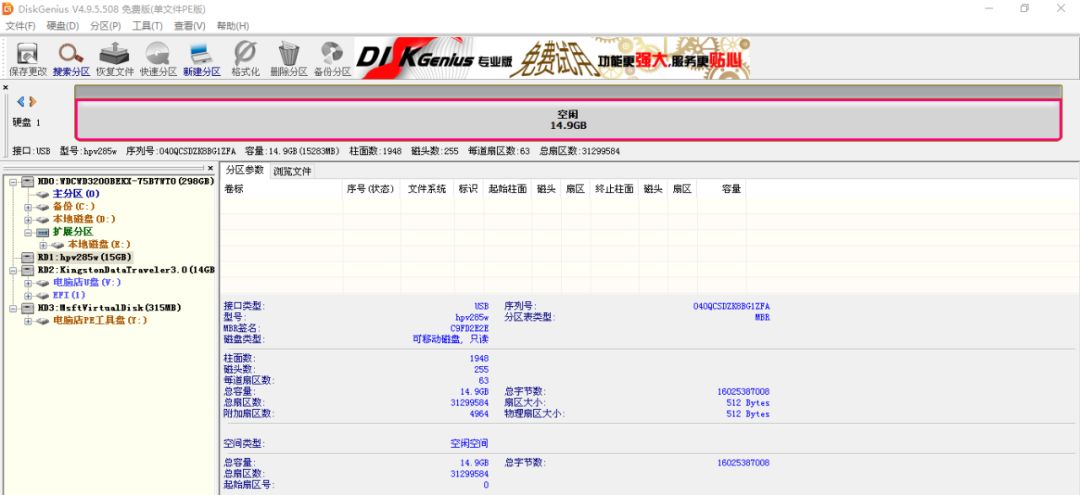Click 附加扇区数 value 4984
The width and height of the screenshot is (1080, 495).
[x=479, y=414]
